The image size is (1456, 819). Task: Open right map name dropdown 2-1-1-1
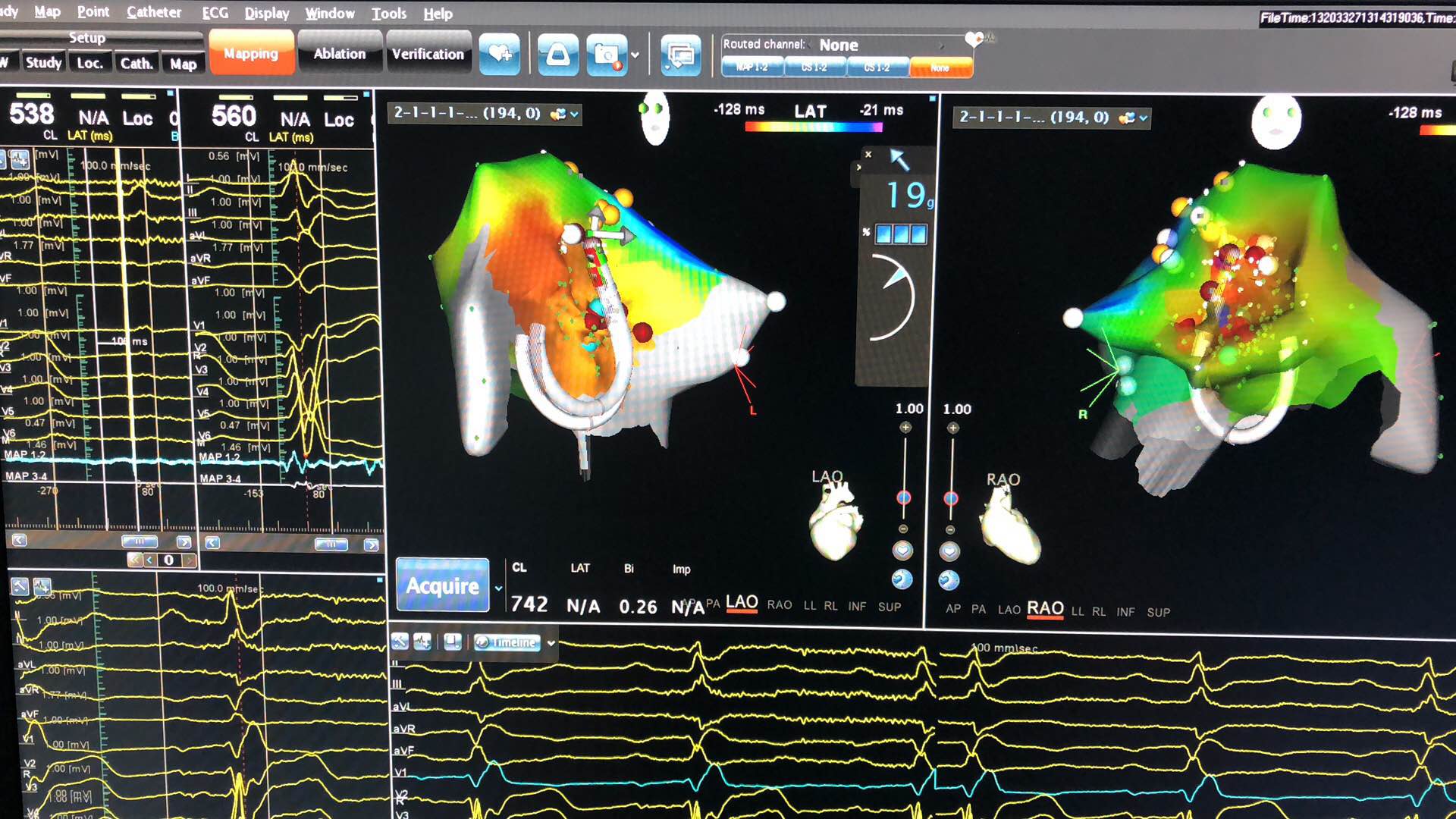(x=1052, y=118)
